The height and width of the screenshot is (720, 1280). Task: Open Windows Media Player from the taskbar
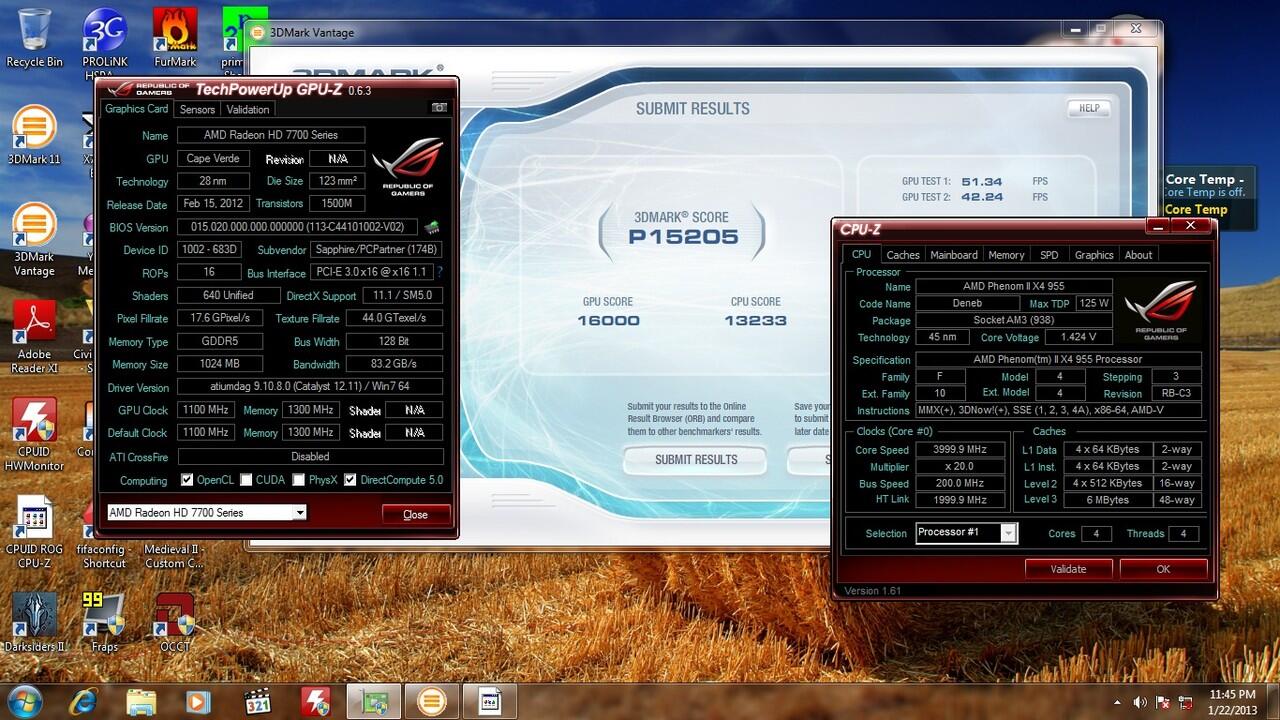[200, 701]
